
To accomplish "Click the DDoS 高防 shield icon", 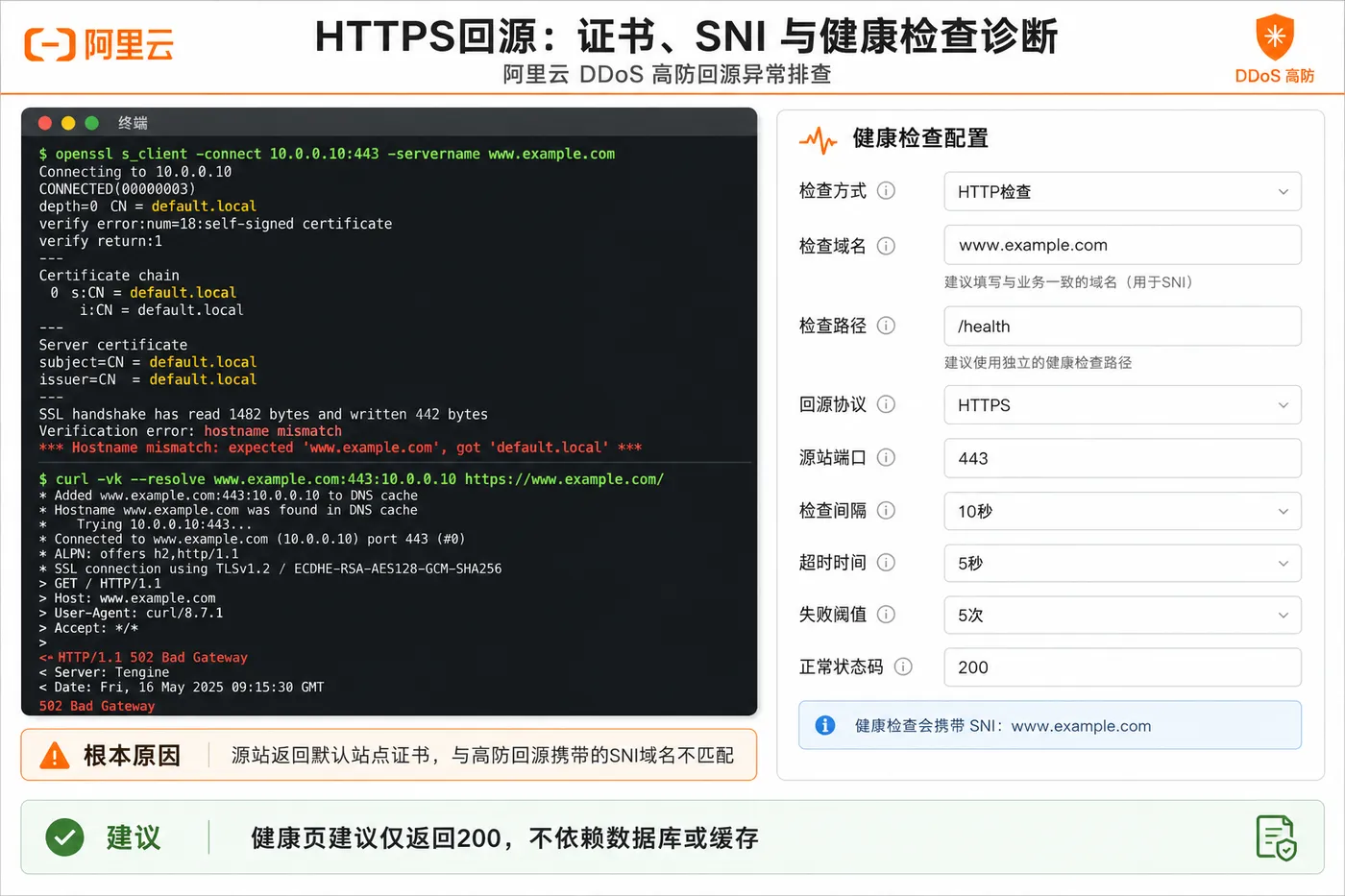I will click(1275, 37).
